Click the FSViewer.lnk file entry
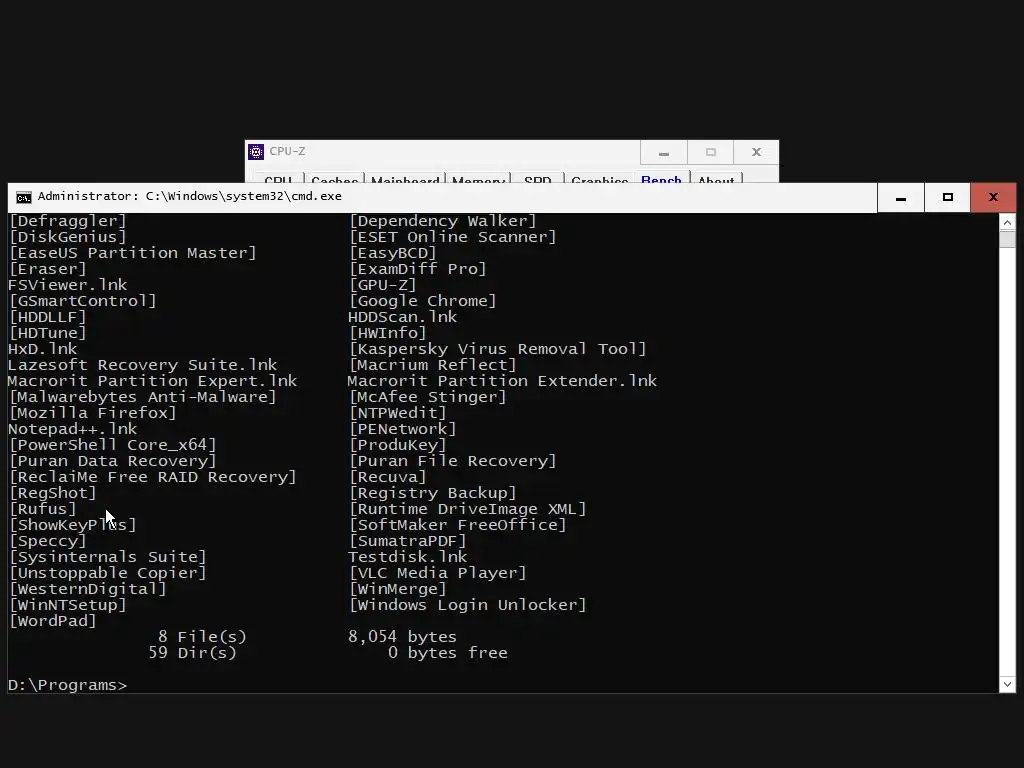The width and height of the screenshot is (1024, 768). (x=67, y=285)
